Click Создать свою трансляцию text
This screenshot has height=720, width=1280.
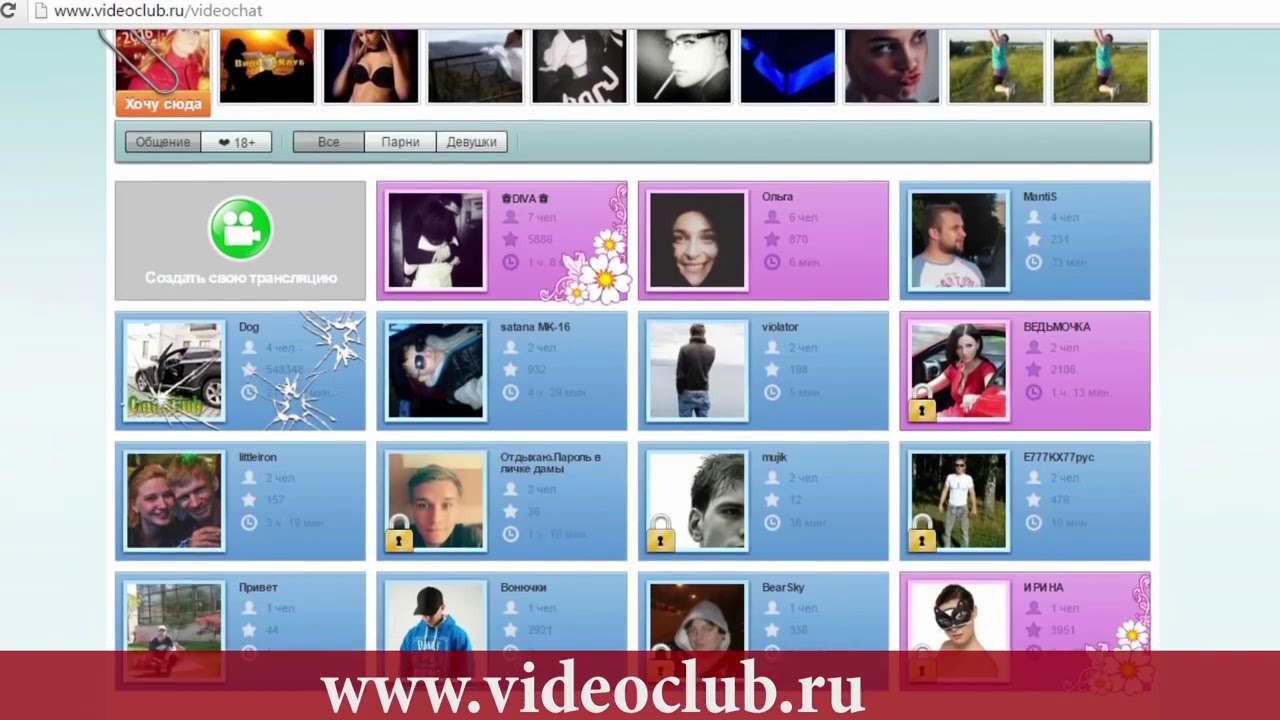pos(241,278)
